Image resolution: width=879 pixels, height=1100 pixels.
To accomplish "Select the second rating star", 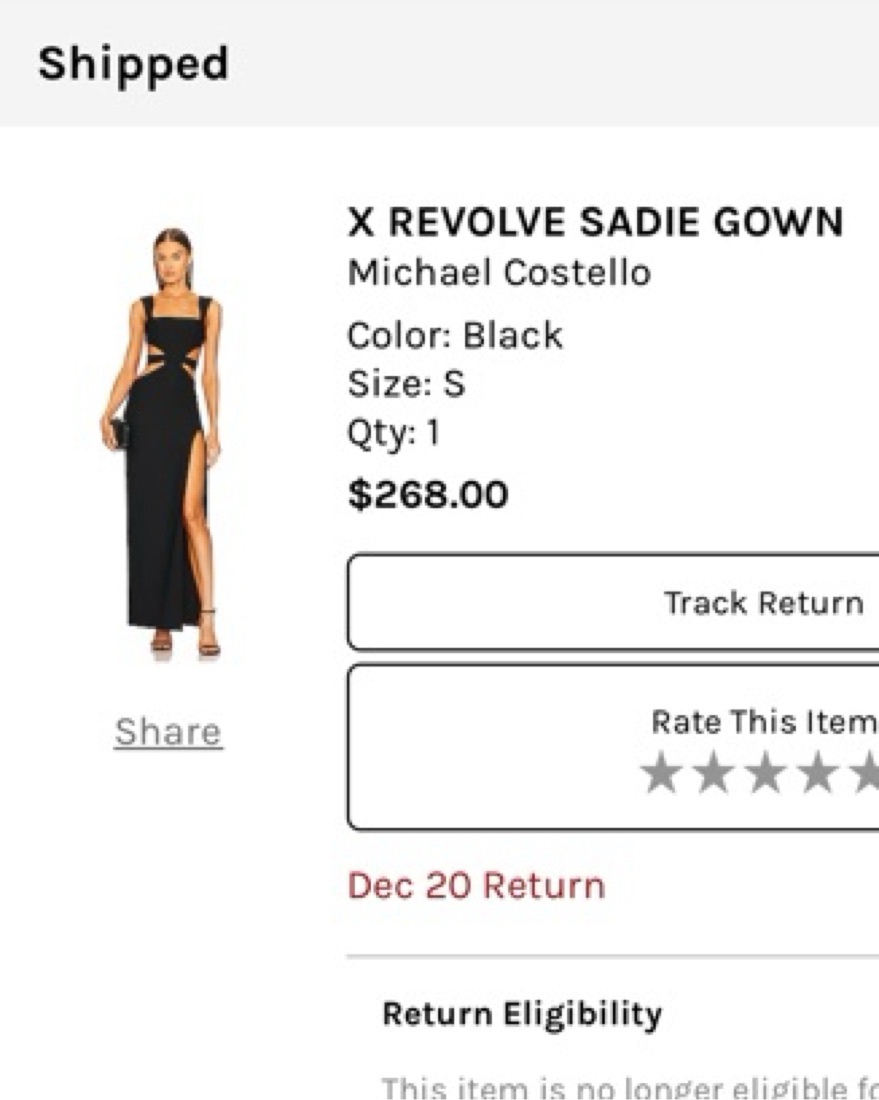I will click(713, 774).
